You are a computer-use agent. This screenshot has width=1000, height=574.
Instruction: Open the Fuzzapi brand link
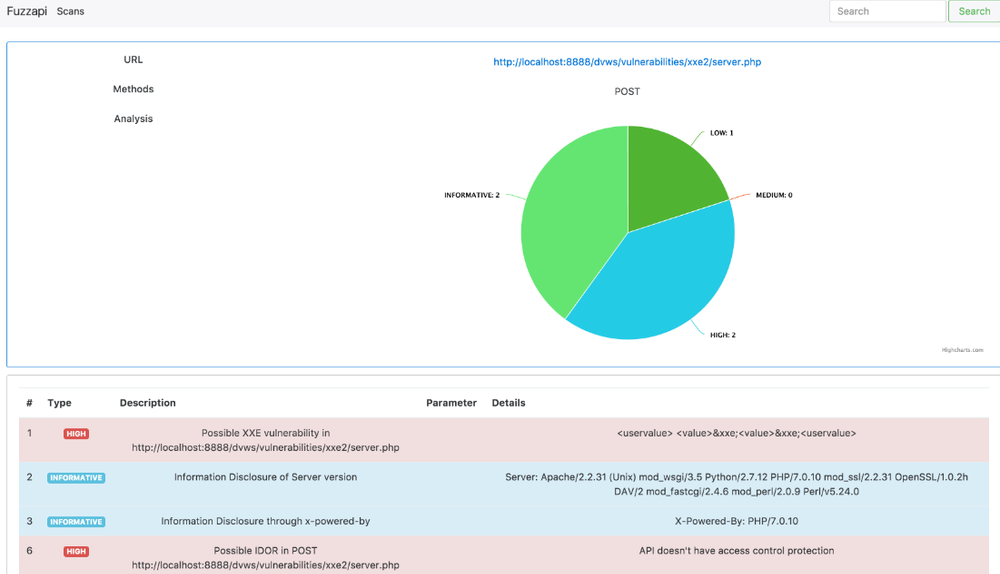[27, 11]
